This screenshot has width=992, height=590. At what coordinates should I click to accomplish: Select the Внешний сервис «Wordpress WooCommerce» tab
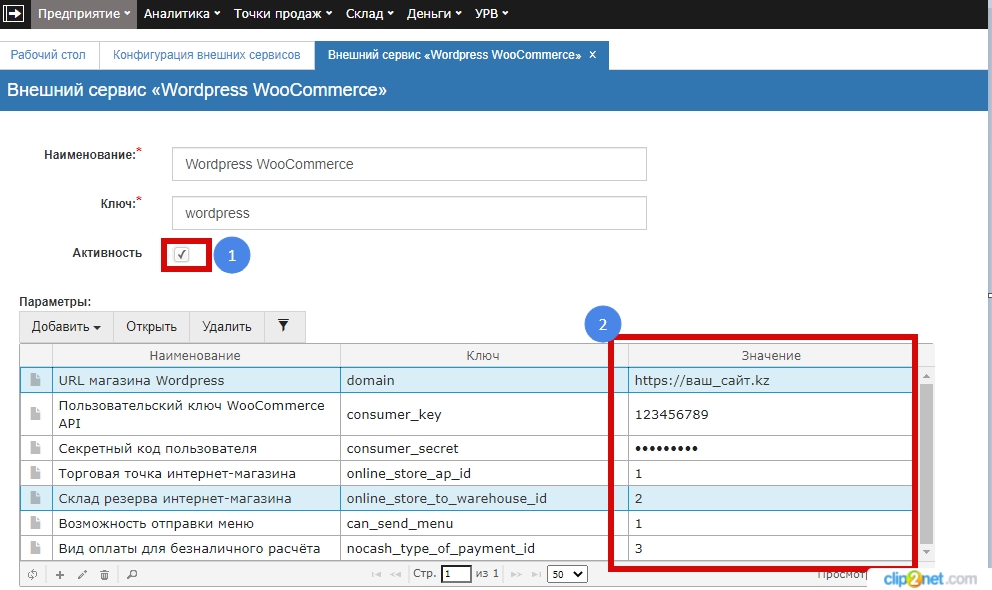point(454,55)
